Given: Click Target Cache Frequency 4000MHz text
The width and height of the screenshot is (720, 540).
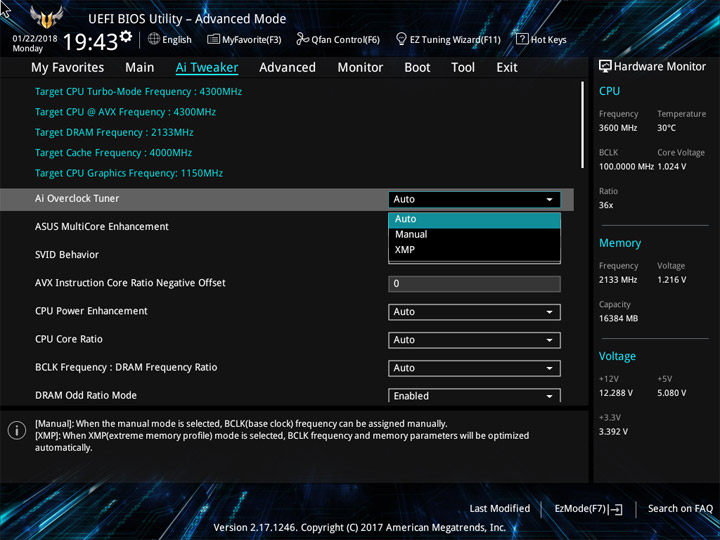Looking at the screenshot, I should [x=113, y=153].
